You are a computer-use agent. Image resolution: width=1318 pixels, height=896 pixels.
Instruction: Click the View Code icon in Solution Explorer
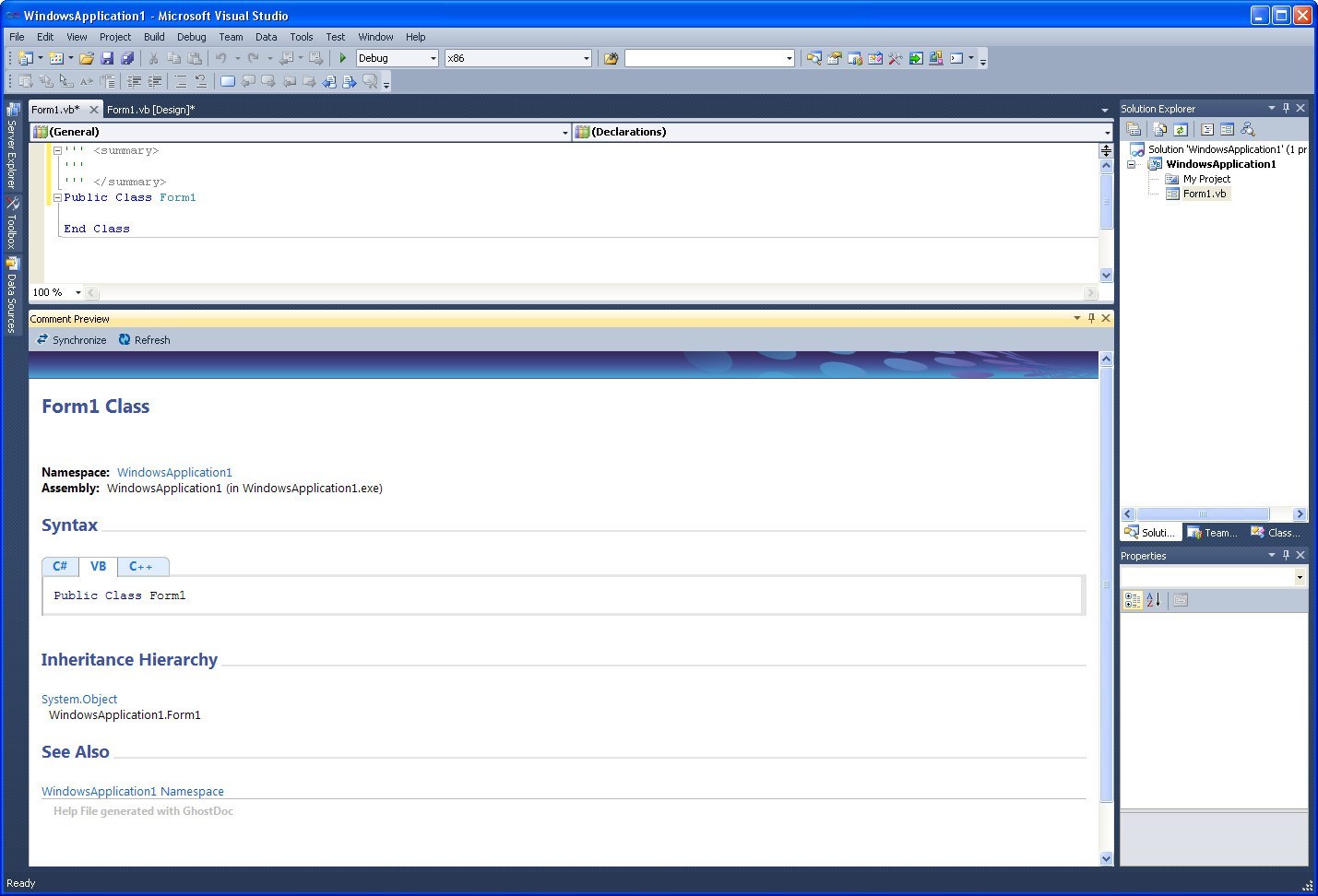(x=1207, y=129)
